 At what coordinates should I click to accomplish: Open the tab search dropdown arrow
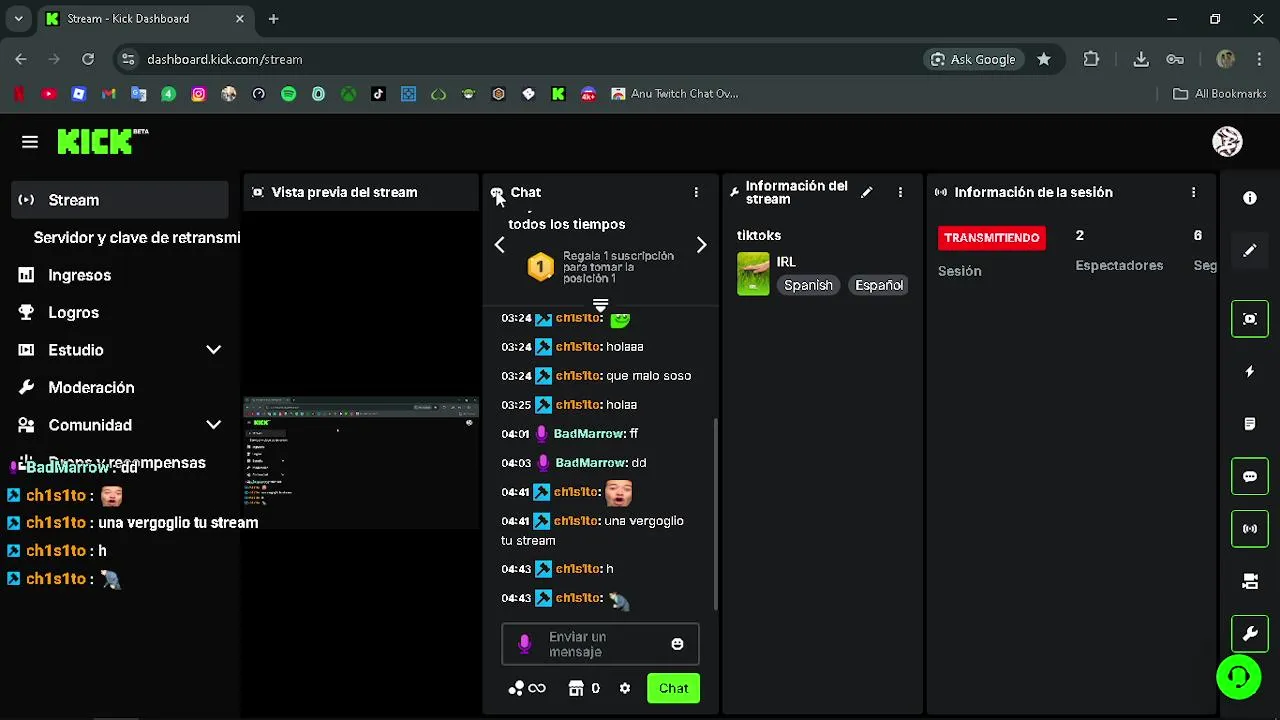(x=18, y=18)
